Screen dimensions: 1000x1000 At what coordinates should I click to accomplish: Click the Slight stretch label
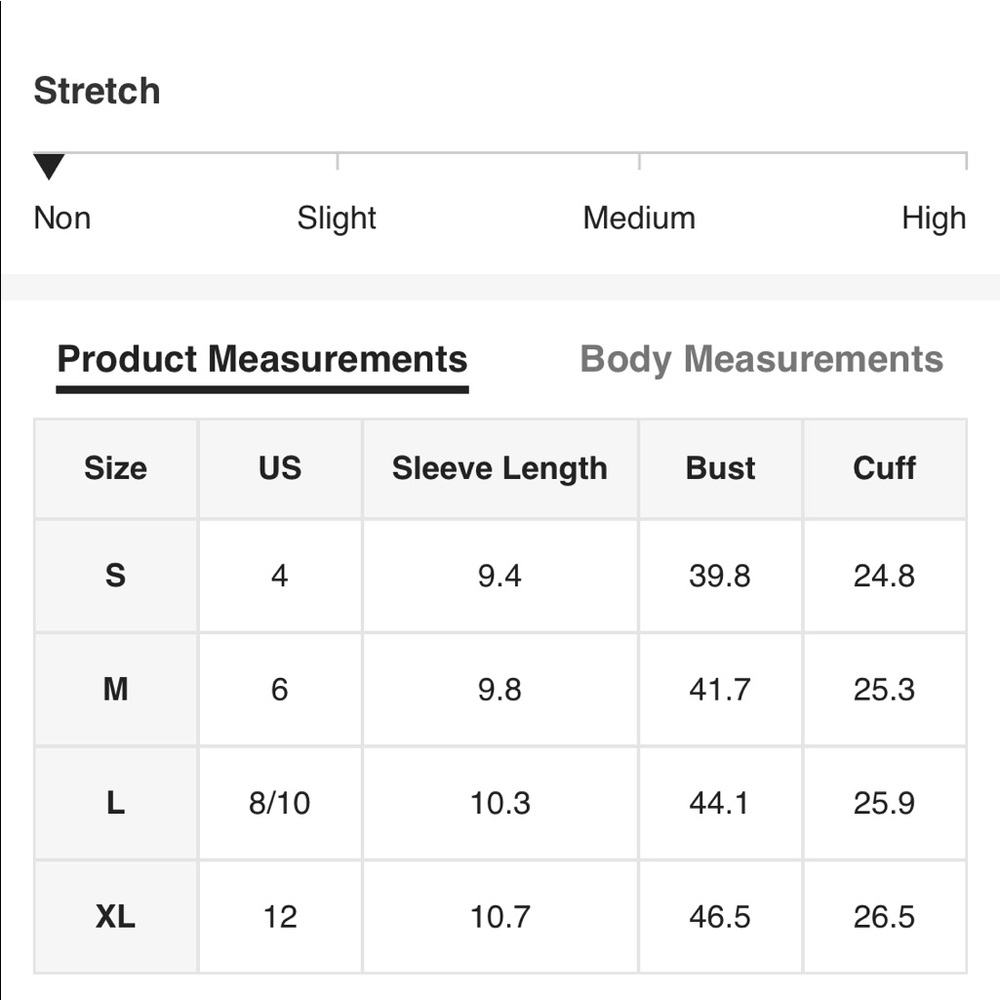[337, 218]
